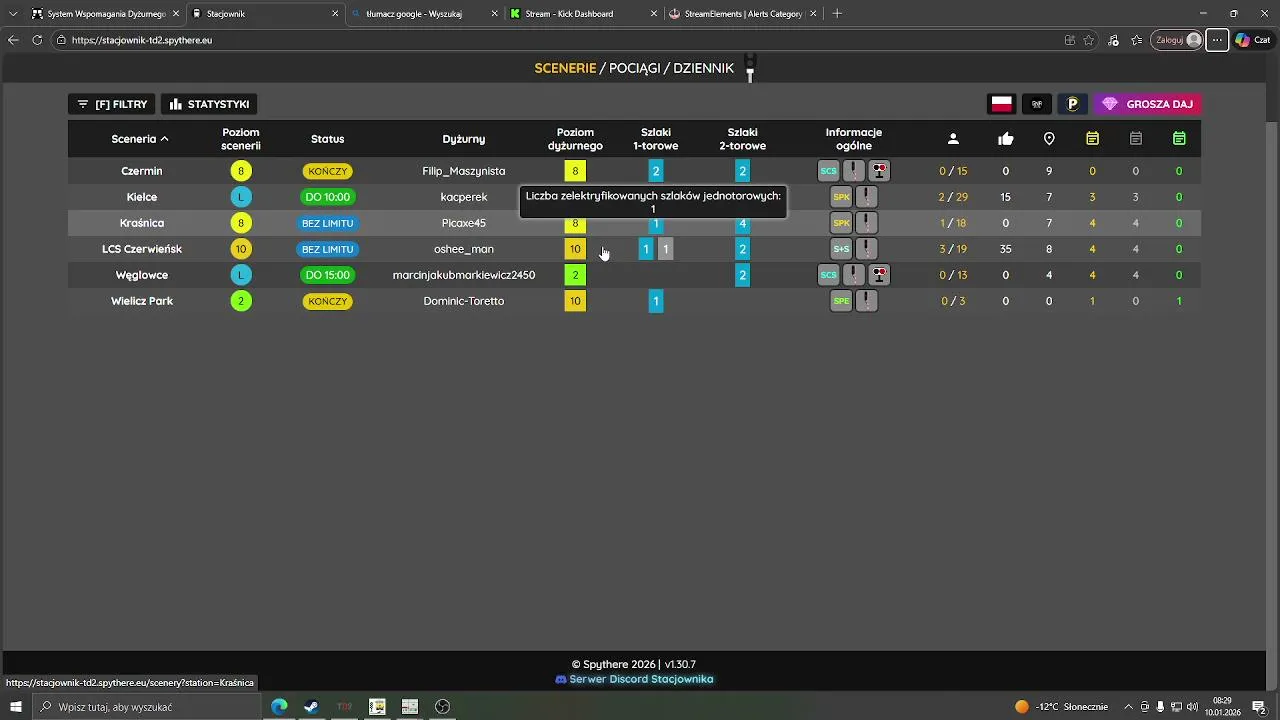Screen dimensions: 1280x720
Task: Switch to the POCIĄGI section
Action: point(634,68)
